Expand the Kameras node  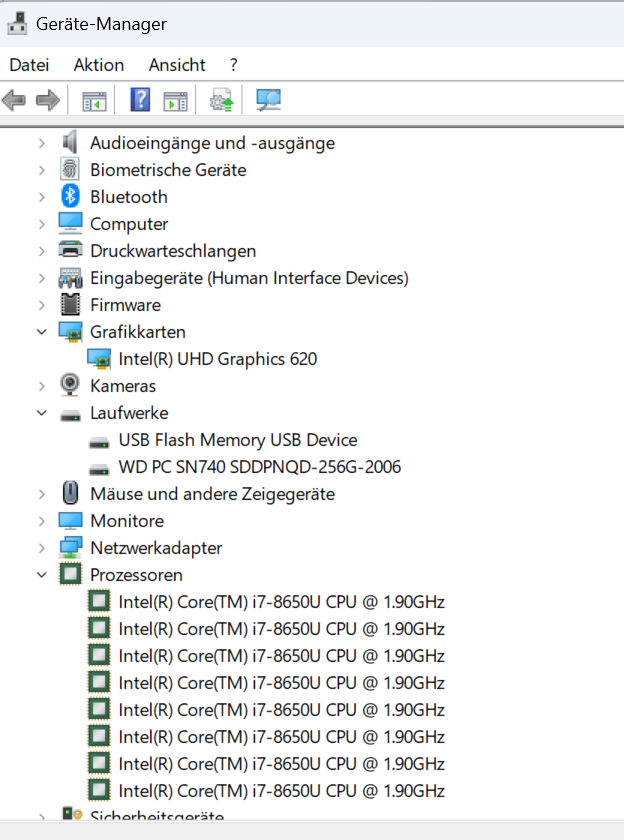click(42, 386)
